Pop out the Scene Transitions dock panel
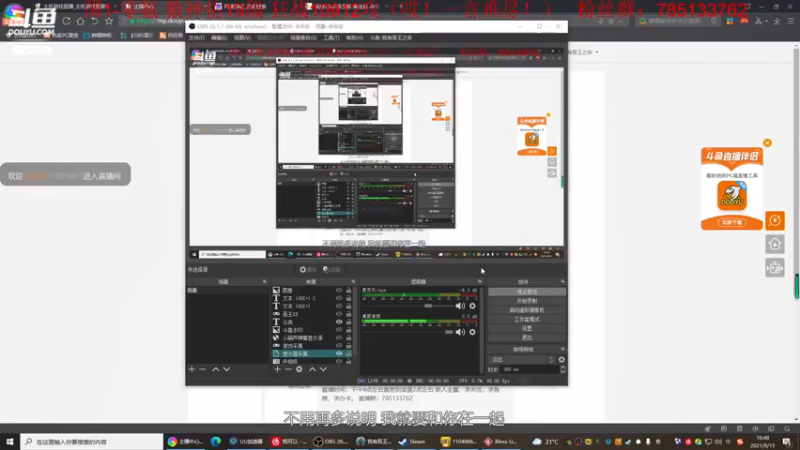The height and width of the screenshot is (450, 800). 562,349
